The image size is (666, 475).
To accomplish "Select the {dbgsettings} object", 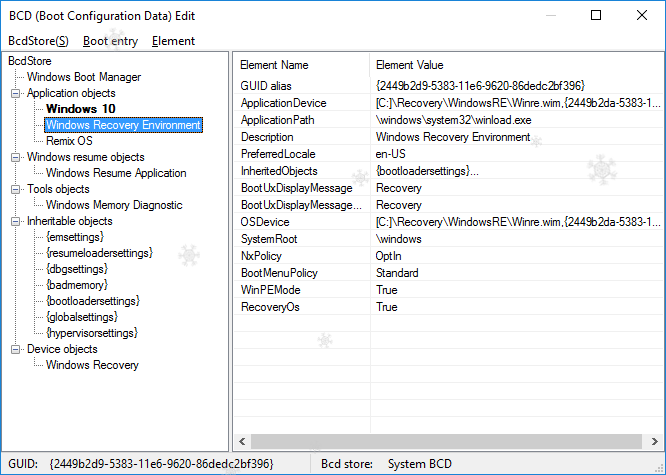I will pyautogui.click(x=77, y=269).
